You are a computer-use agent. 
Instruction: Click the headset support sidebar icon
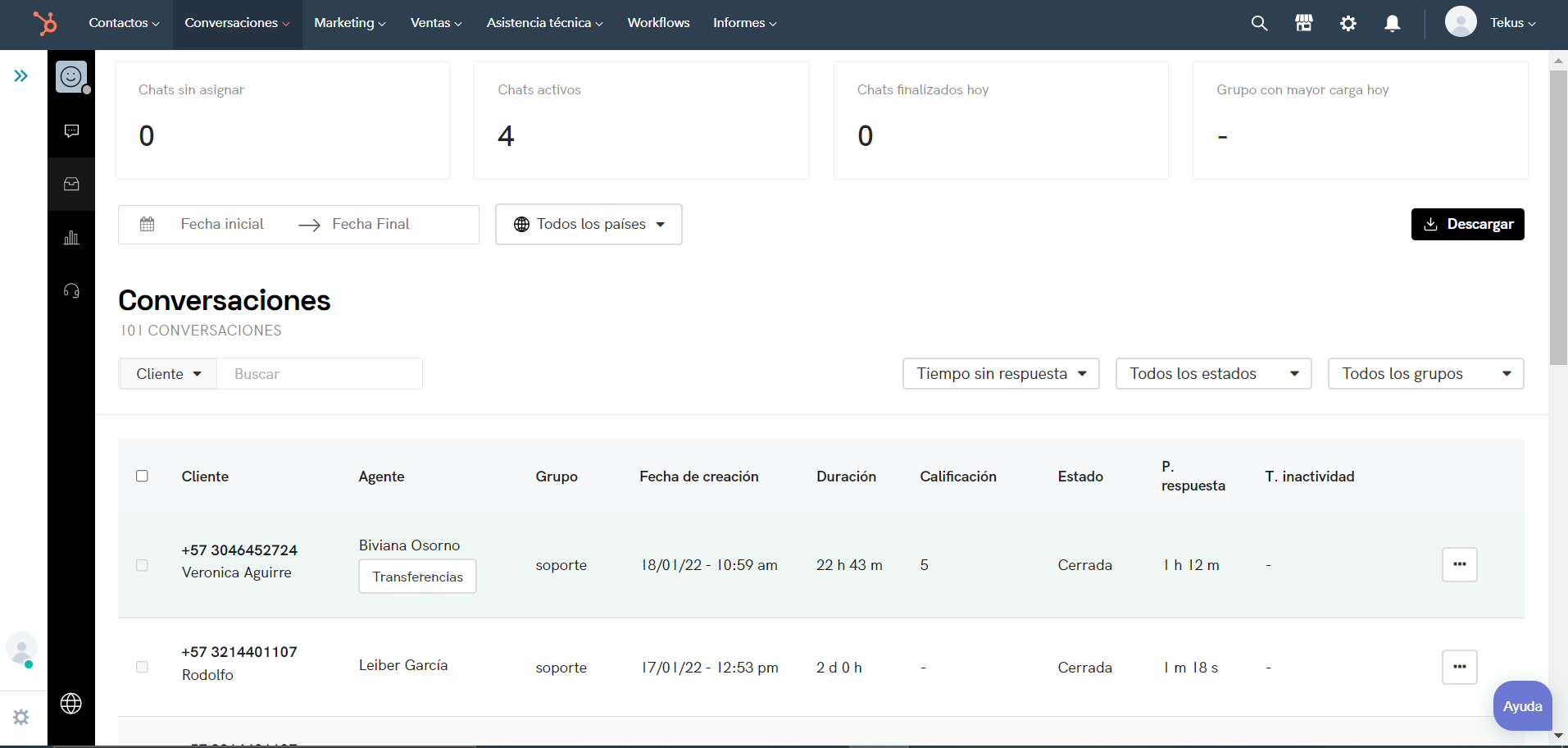click(x=71, y=291)
